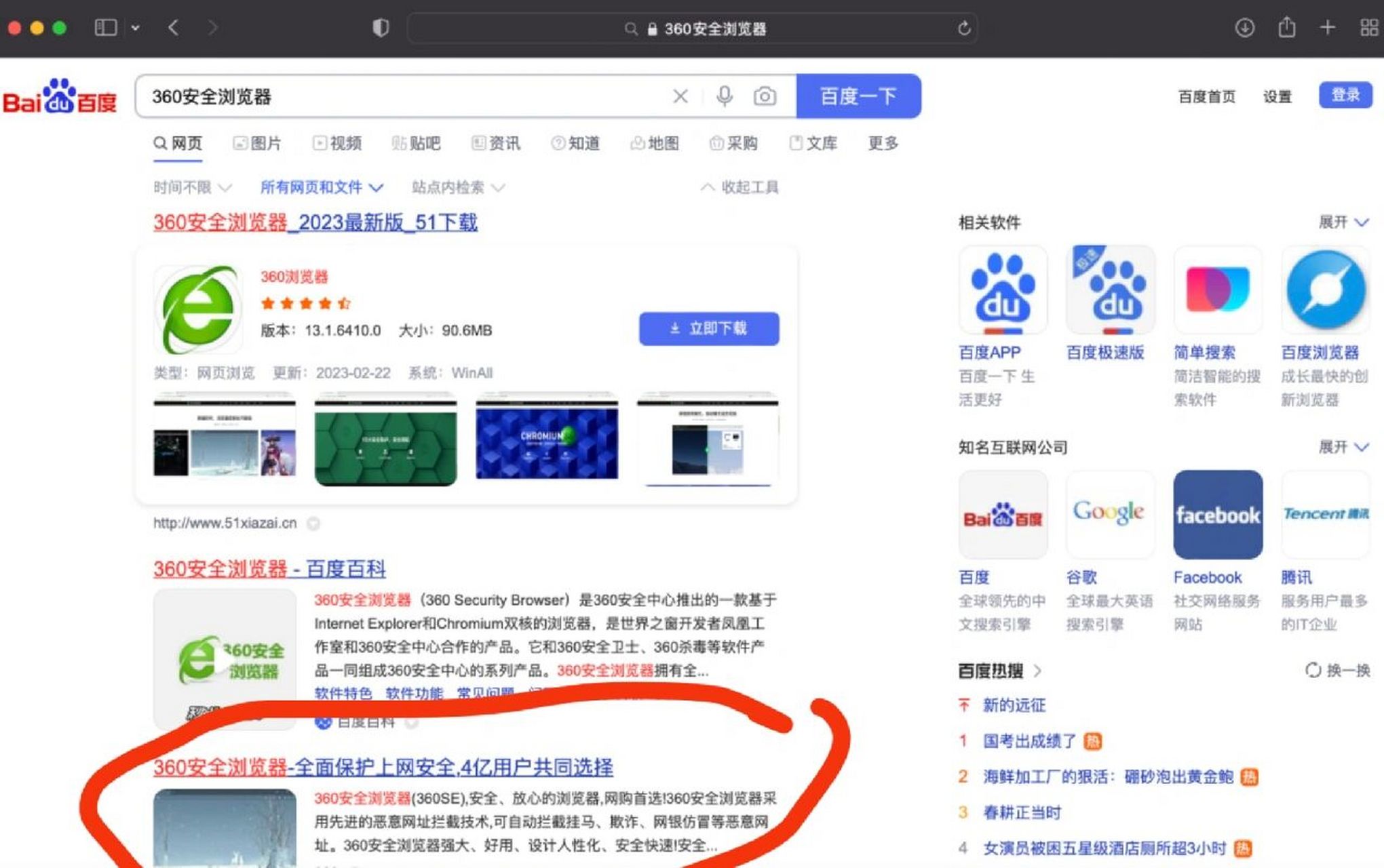Switch to the 采购 tab
The width and height of the screenshot is (1384, 868).
coord(733,143)
